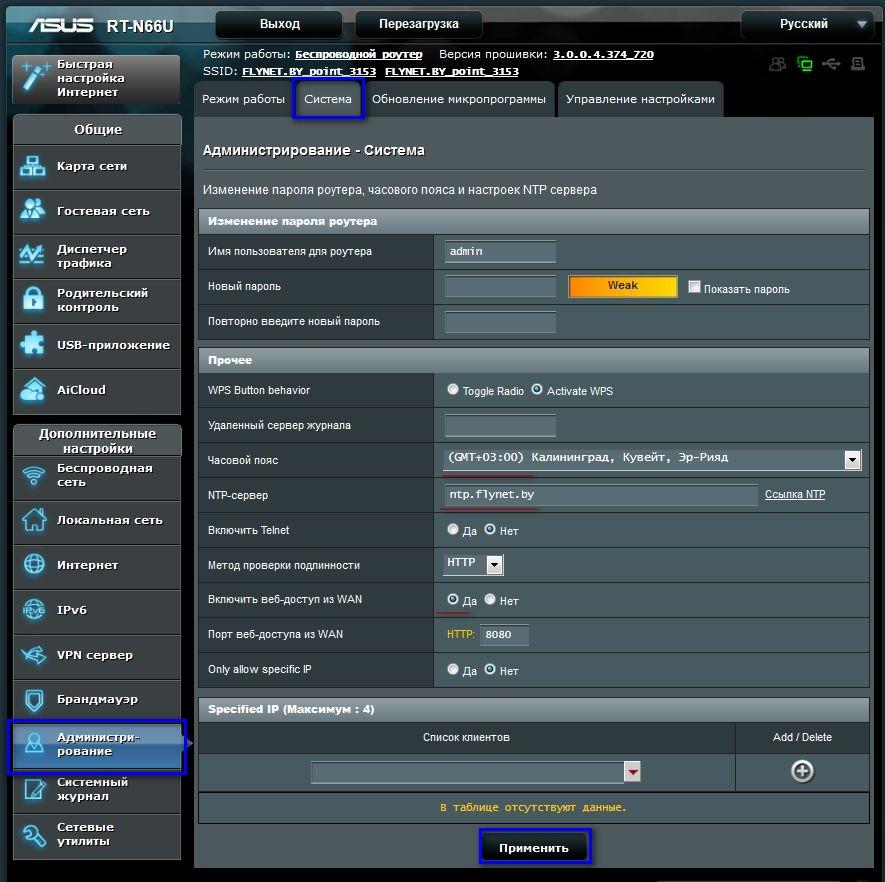Open Карта сети network map icon
Screen dimensions: 885x882
click(33, 166)
